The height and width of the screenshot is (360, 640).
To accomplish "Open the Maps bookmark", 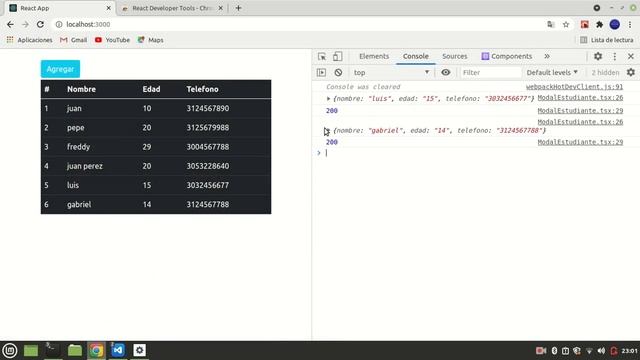I will 151,40.
